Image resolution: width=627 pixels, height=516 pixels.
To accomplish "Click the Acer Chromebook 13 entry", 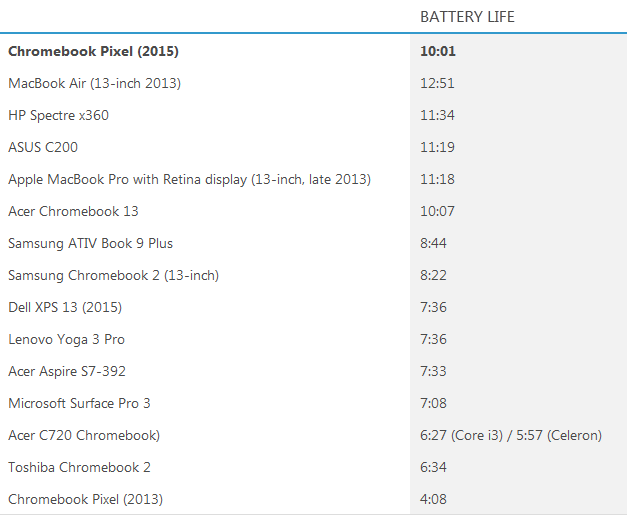I will pos(74,211).
